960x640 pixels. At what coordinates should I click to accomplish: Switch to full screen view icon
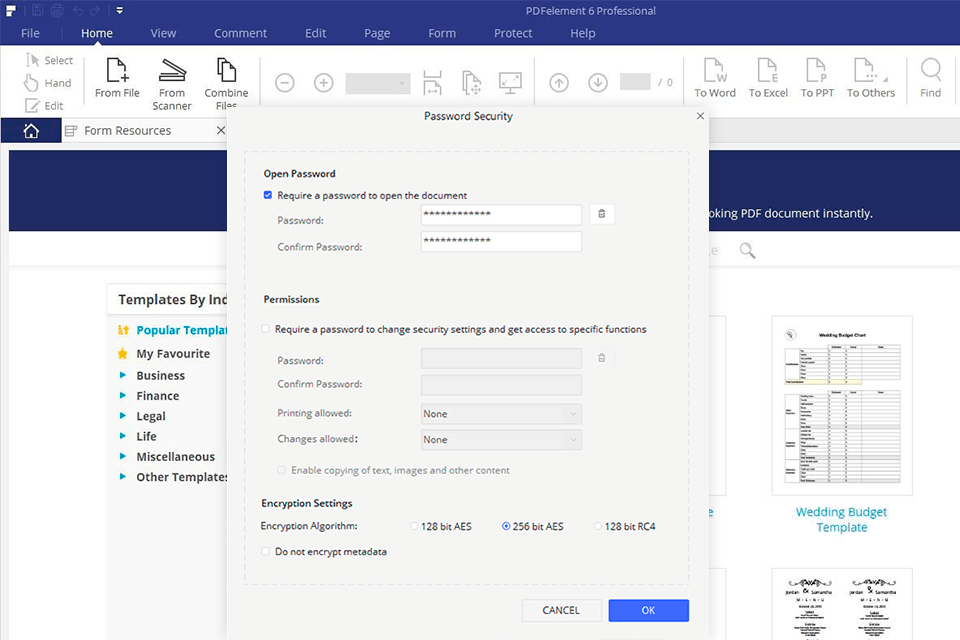pos(510,83)
